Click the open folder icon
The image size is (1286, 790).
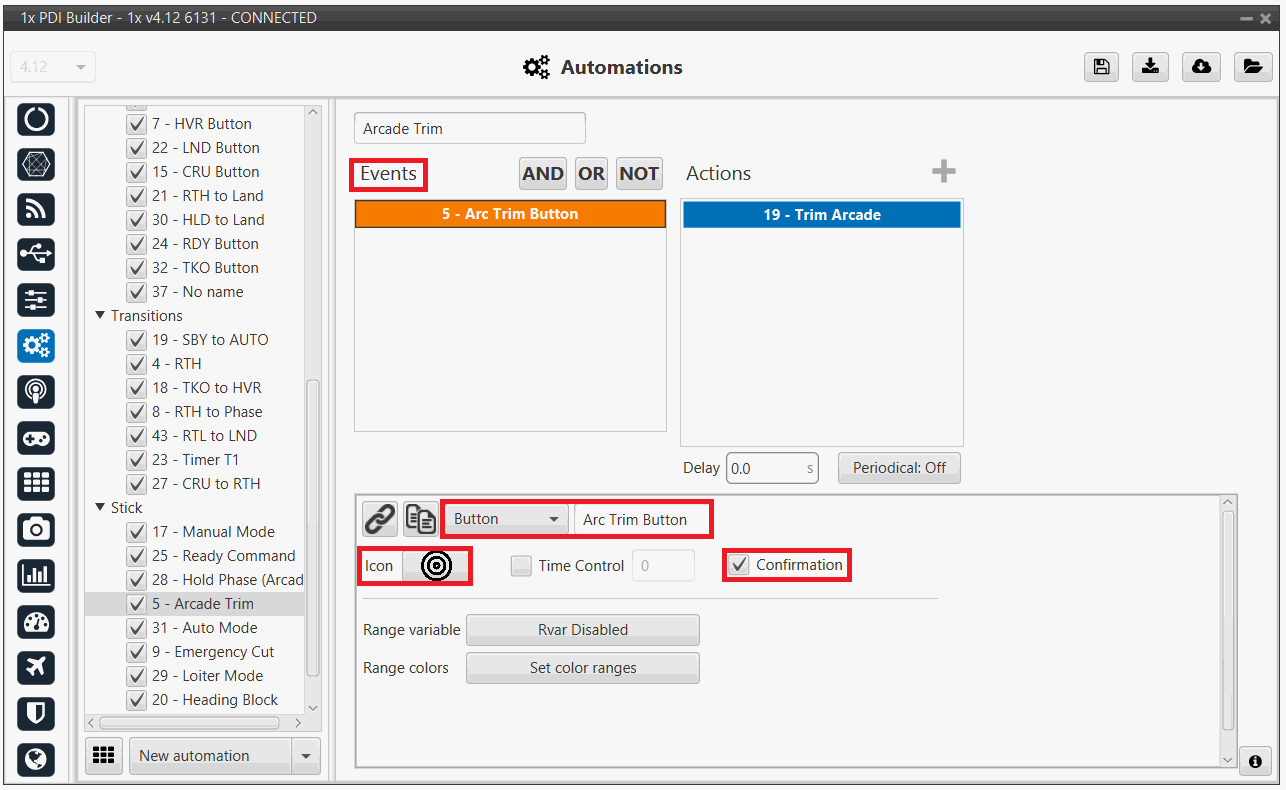coord(1251,67)
